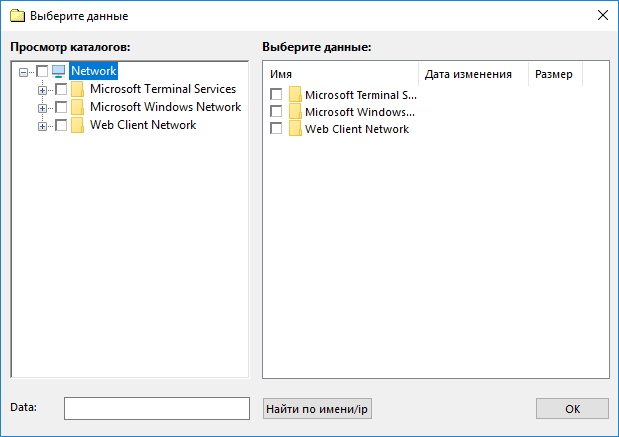Image resolution: width=619 pixels, height=437 pixels.
Task: Tick Microsoft Terminal Services checkbox in tree
Action: point(61,89)
